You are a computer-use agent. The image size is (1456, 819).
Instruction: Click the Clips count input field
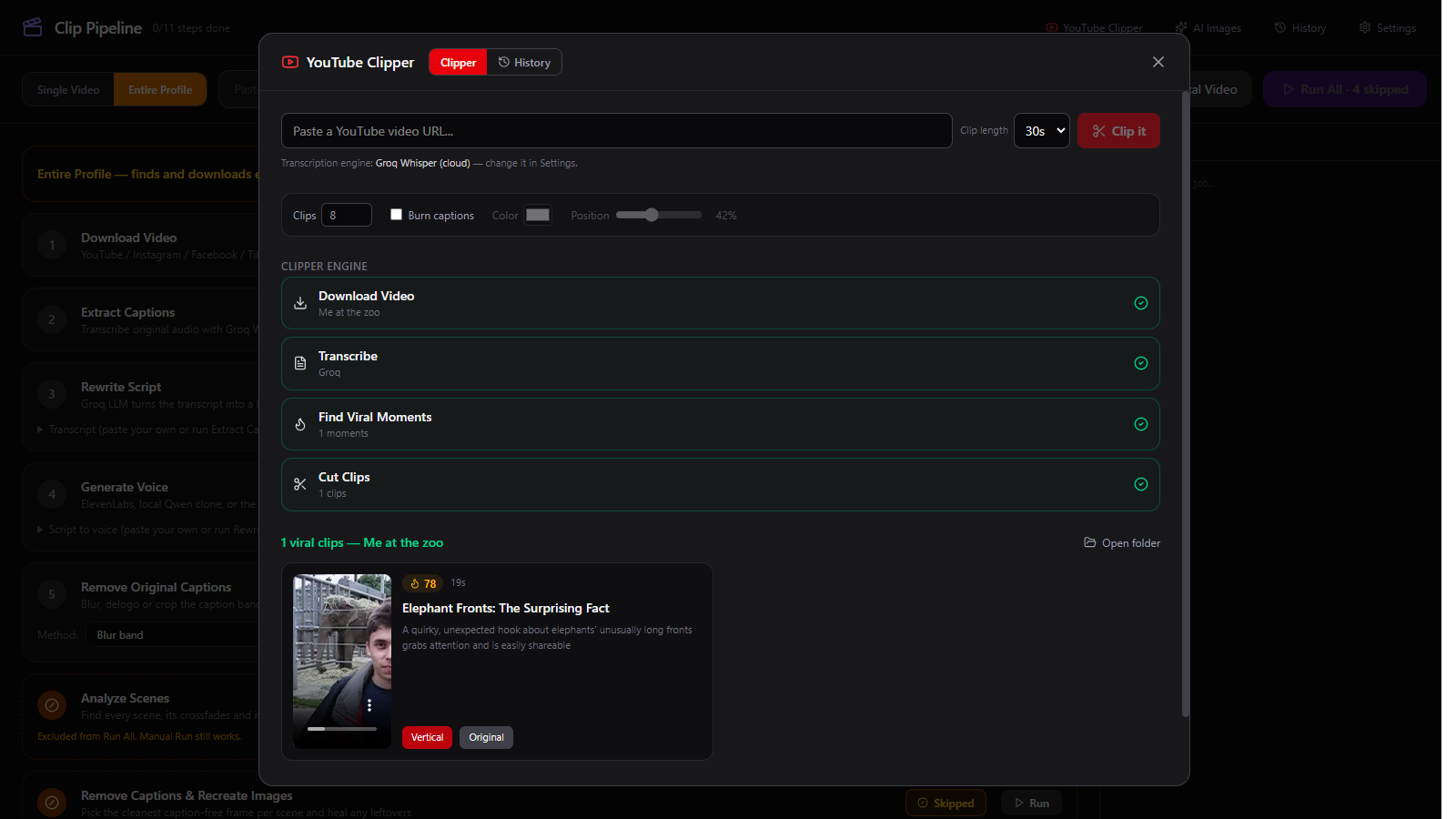pyautogui.click(x=347, y=215)
